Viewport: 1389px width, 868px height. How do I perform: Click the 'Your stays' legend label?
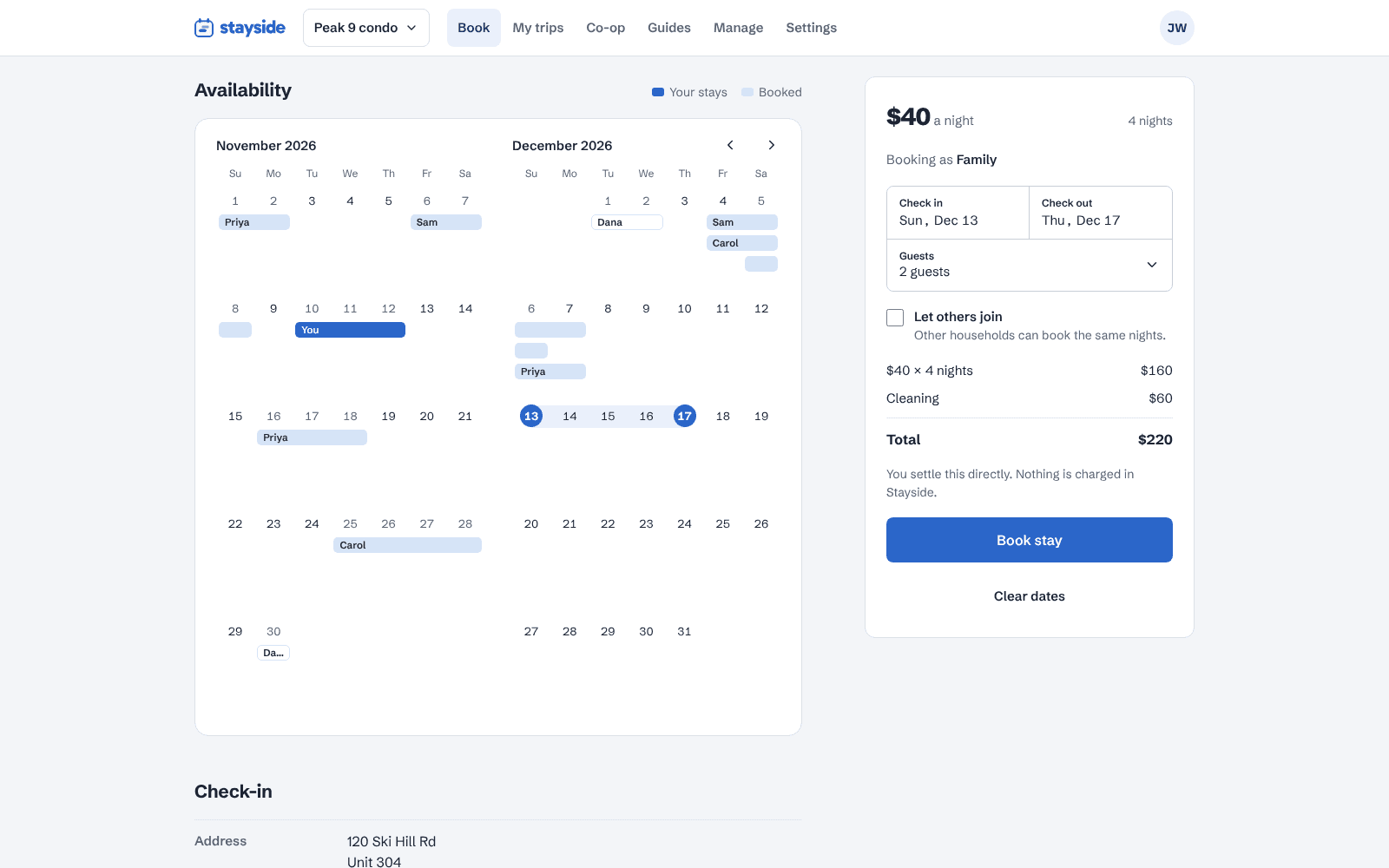[x=698, y=92]
